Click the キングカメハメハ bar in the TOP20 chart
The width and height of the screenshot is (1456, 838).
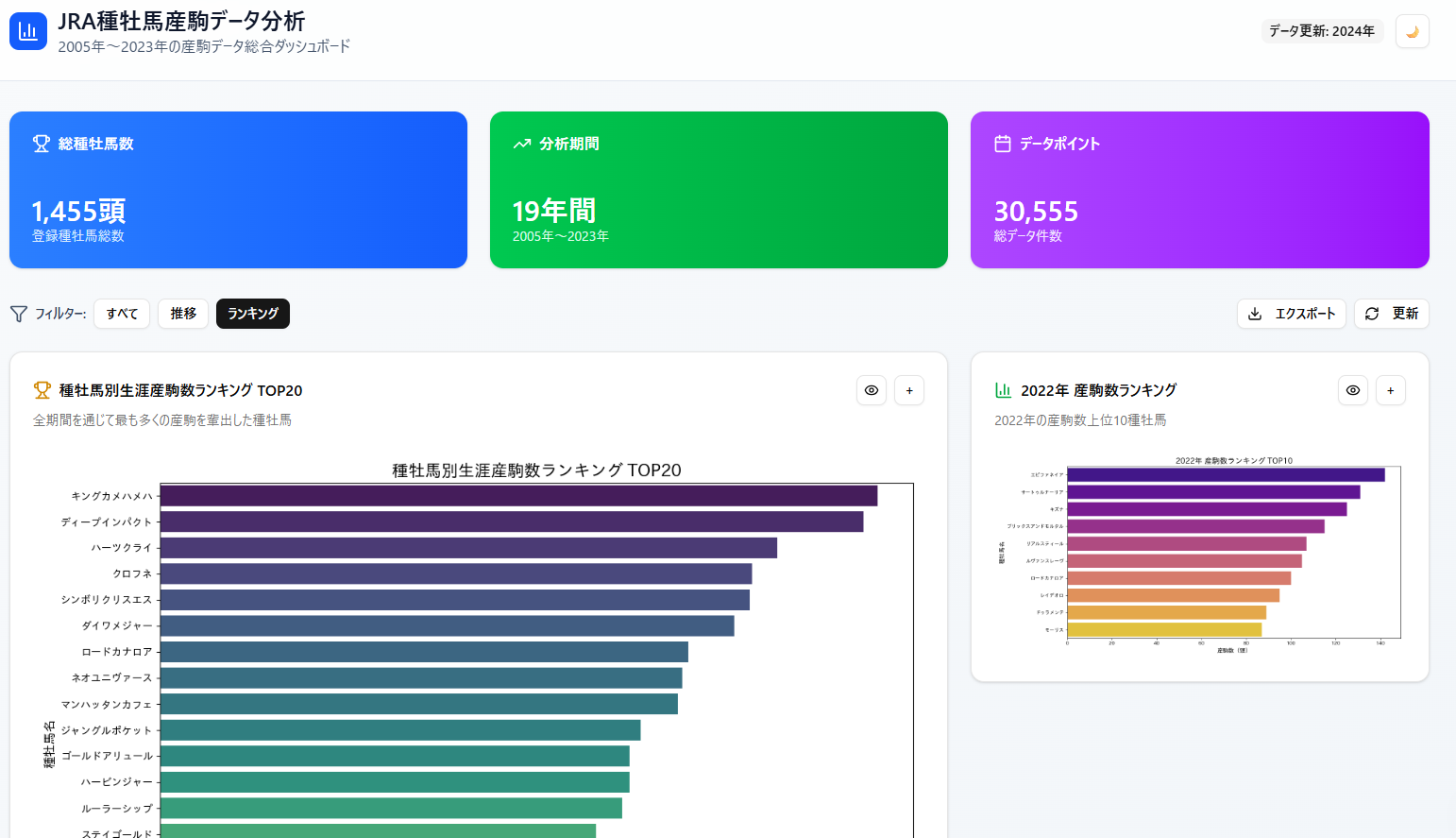(x=518, y=496)
